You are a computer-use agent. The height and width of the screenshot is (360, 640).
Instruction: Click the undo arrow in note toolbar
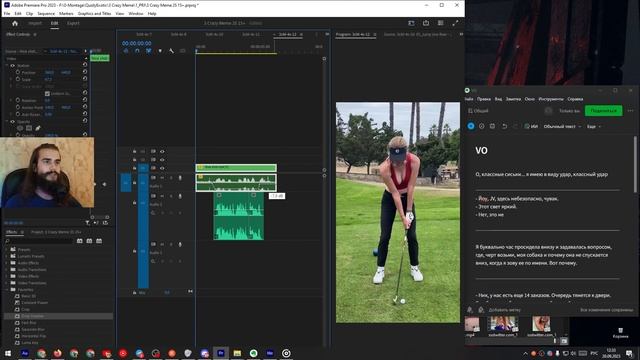(x=504, y=127)
